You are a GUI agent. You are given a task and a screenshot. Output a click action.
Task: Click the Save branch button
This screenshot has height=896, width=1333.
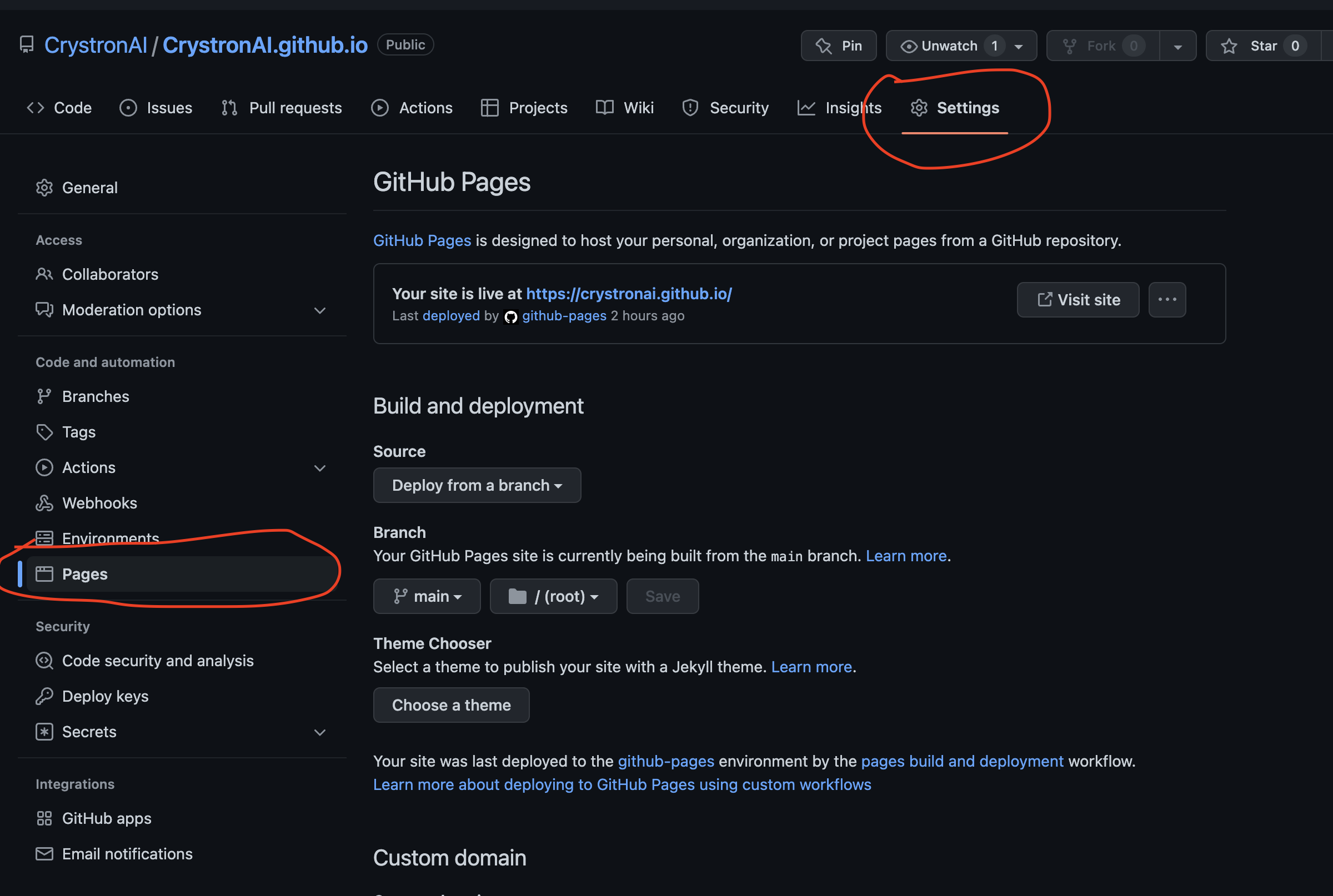(x=663, y=597)
